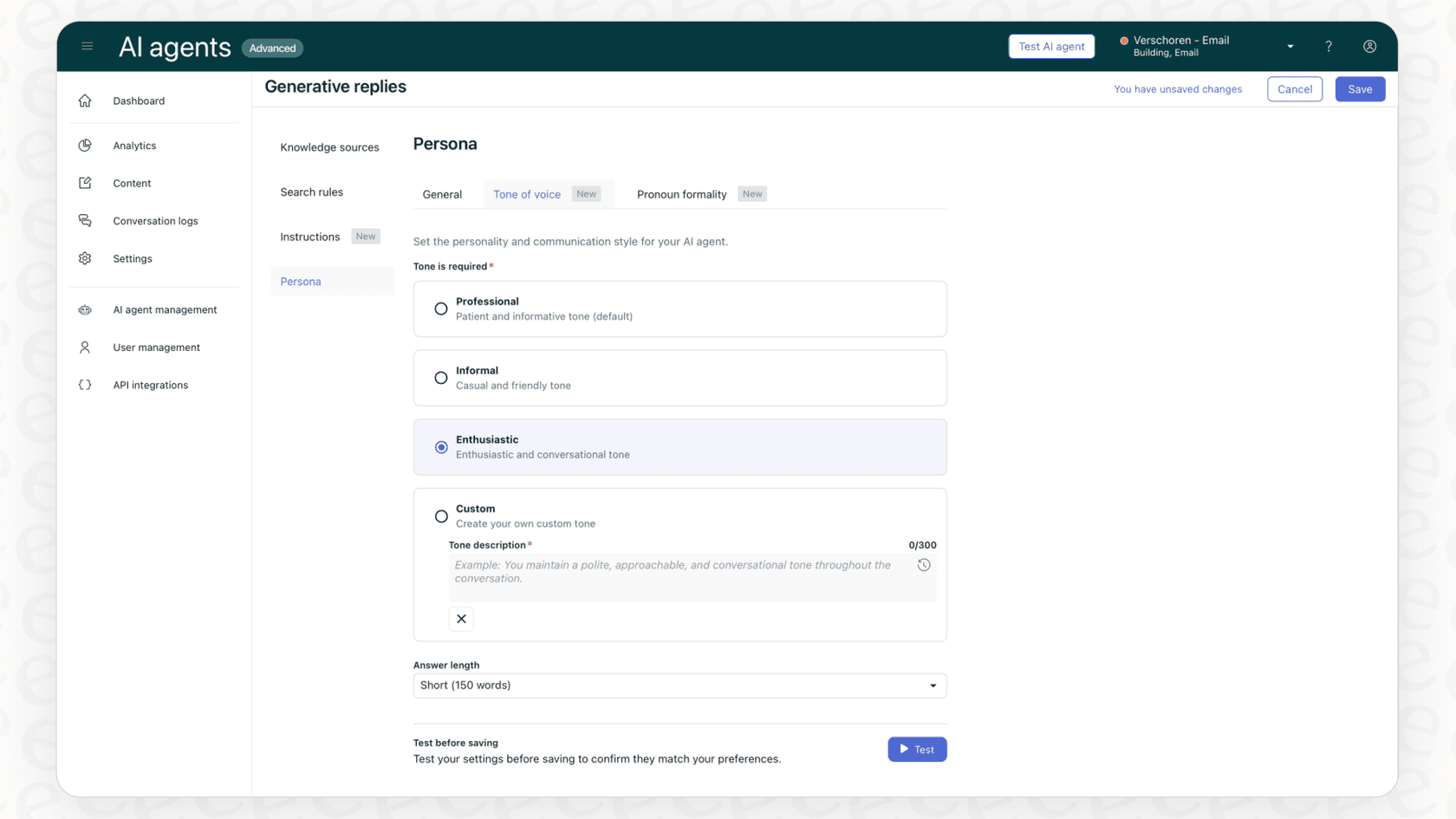
Task: Choose the Custom tone radio button
Action: click(x=441, y=516)
